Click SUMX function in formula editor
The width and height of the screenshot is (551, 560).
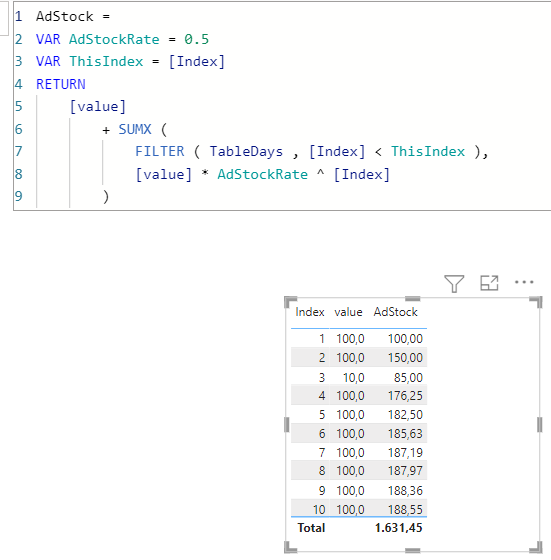point(135,129)
